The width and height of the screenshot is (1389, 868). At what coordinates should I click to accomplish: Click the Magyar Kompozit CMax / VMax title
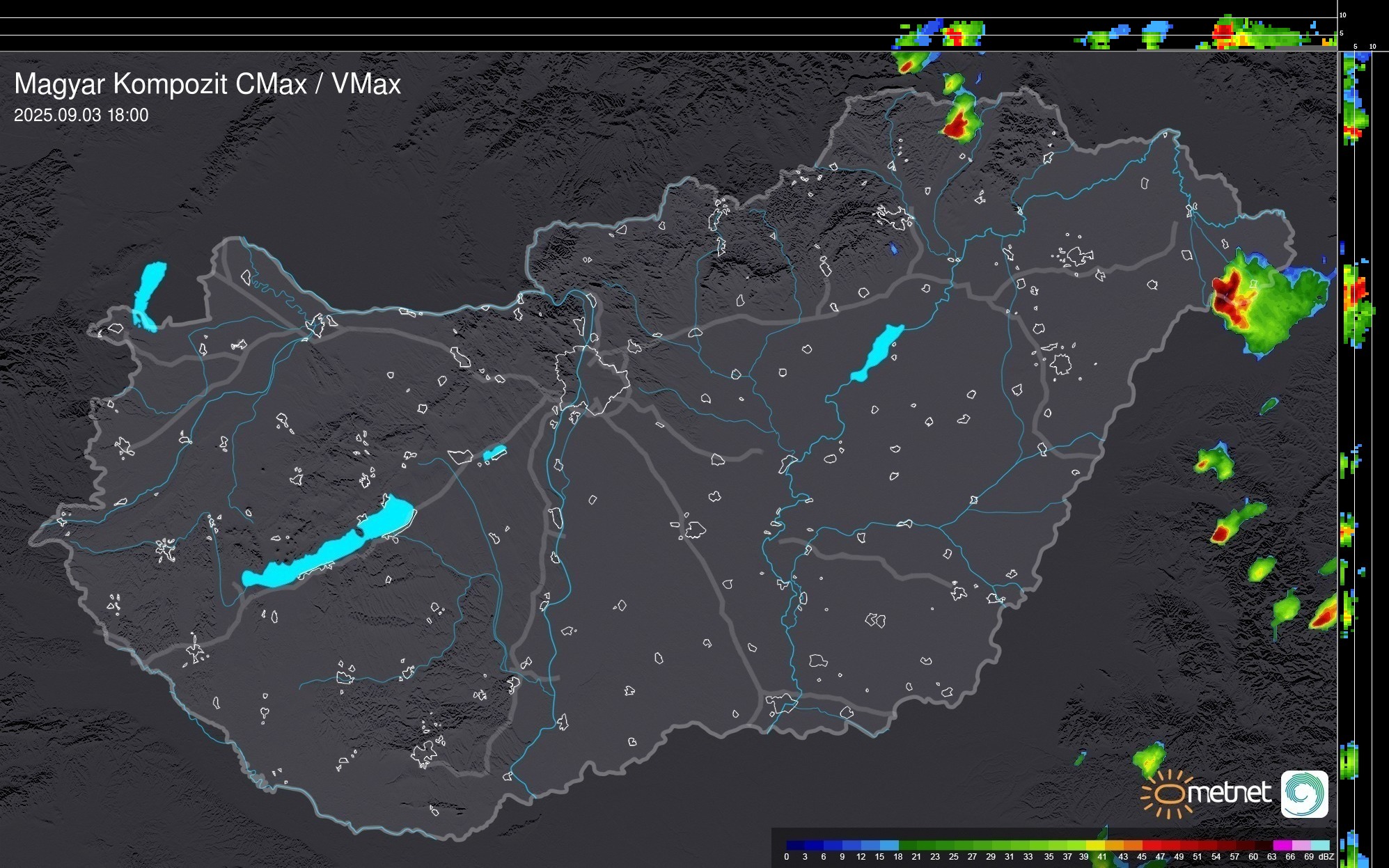(x=207, y=84)
